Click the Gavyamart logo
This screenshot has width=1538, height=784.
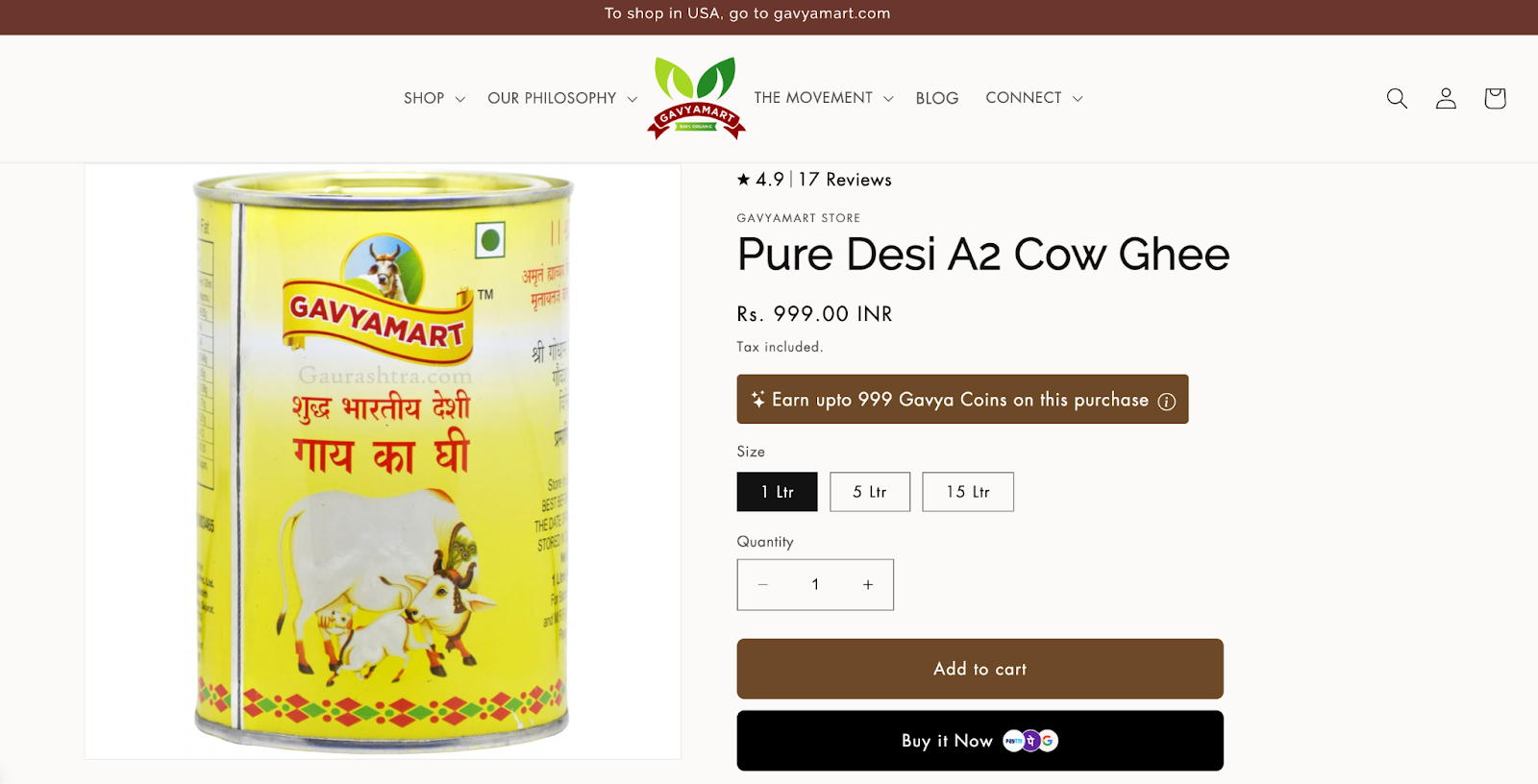[x=696, y=98]
